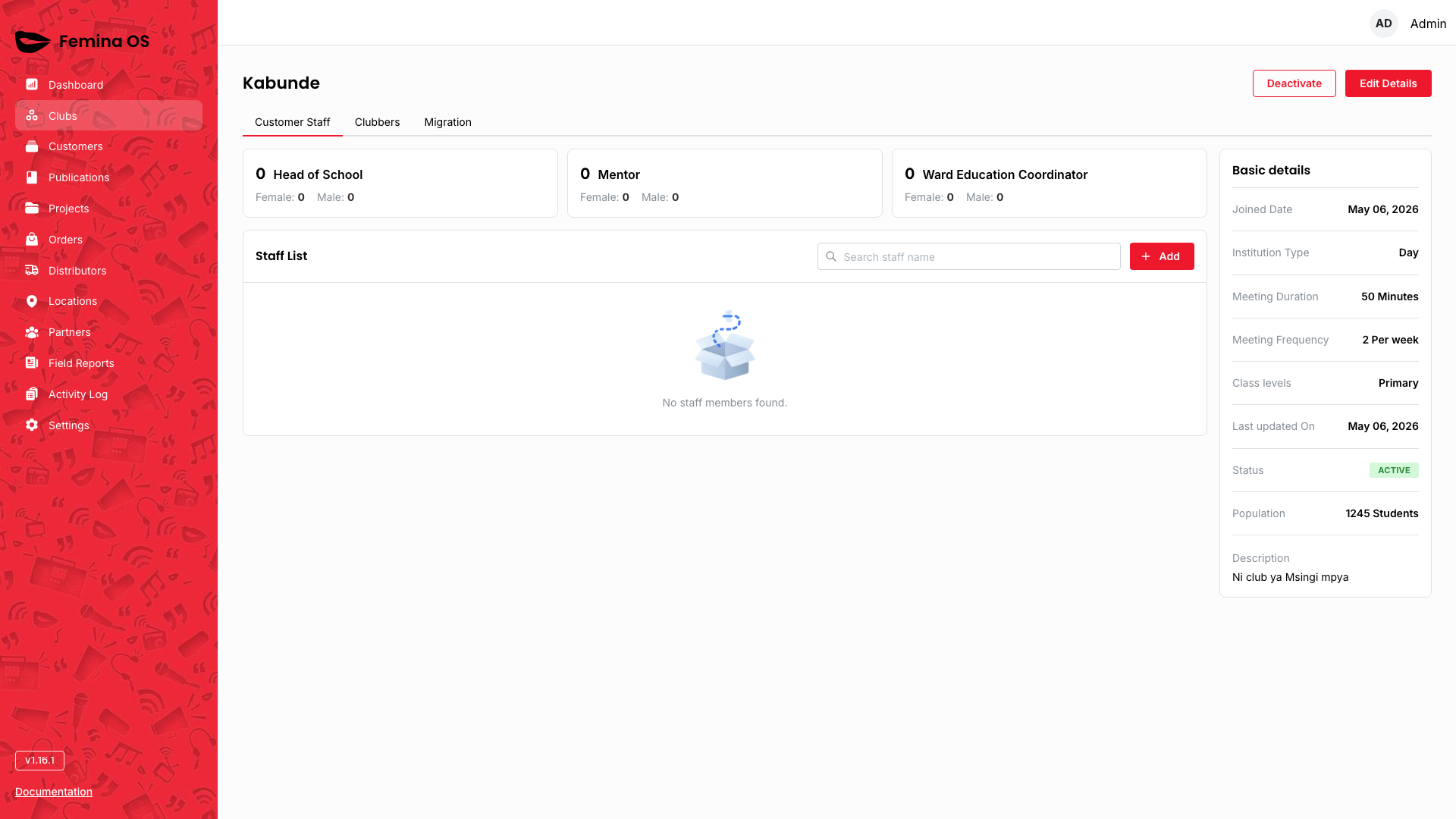The width and height of the screenshot is (1456, 819).
Task: Switch to the Migration tab
Action: (447, 122)
